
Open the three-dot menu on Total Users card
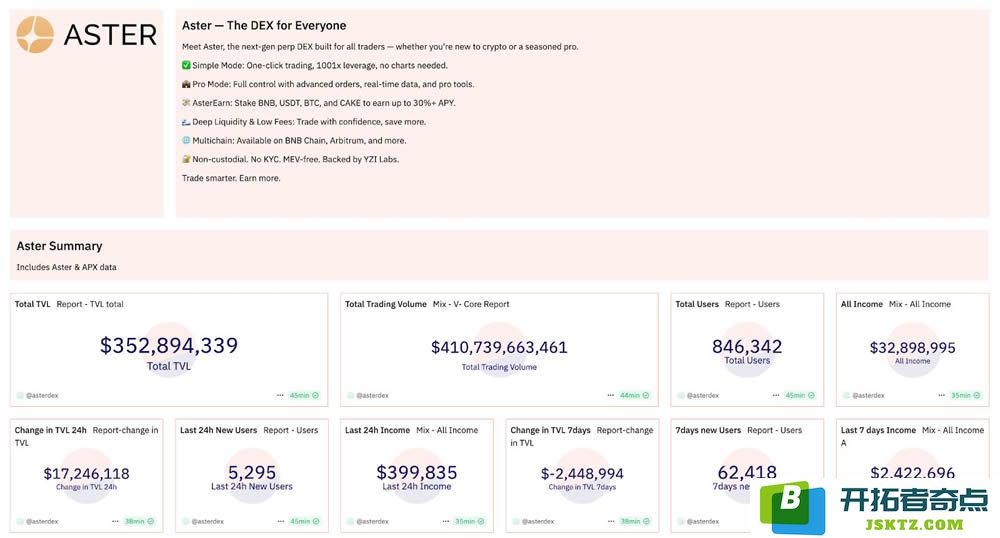(776, 395)
